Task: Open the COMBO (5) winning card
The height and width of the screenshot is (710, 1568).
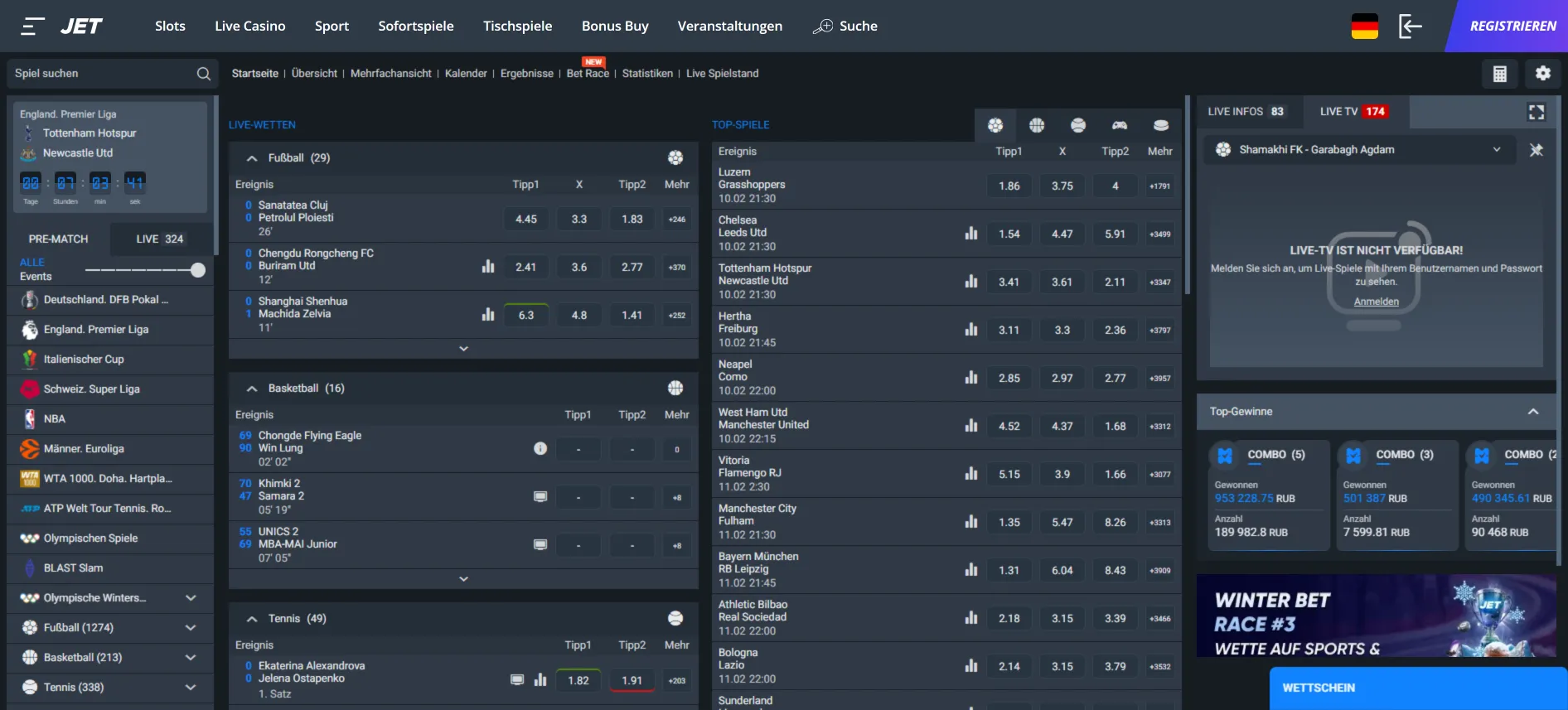Action: click(1269, 495)
